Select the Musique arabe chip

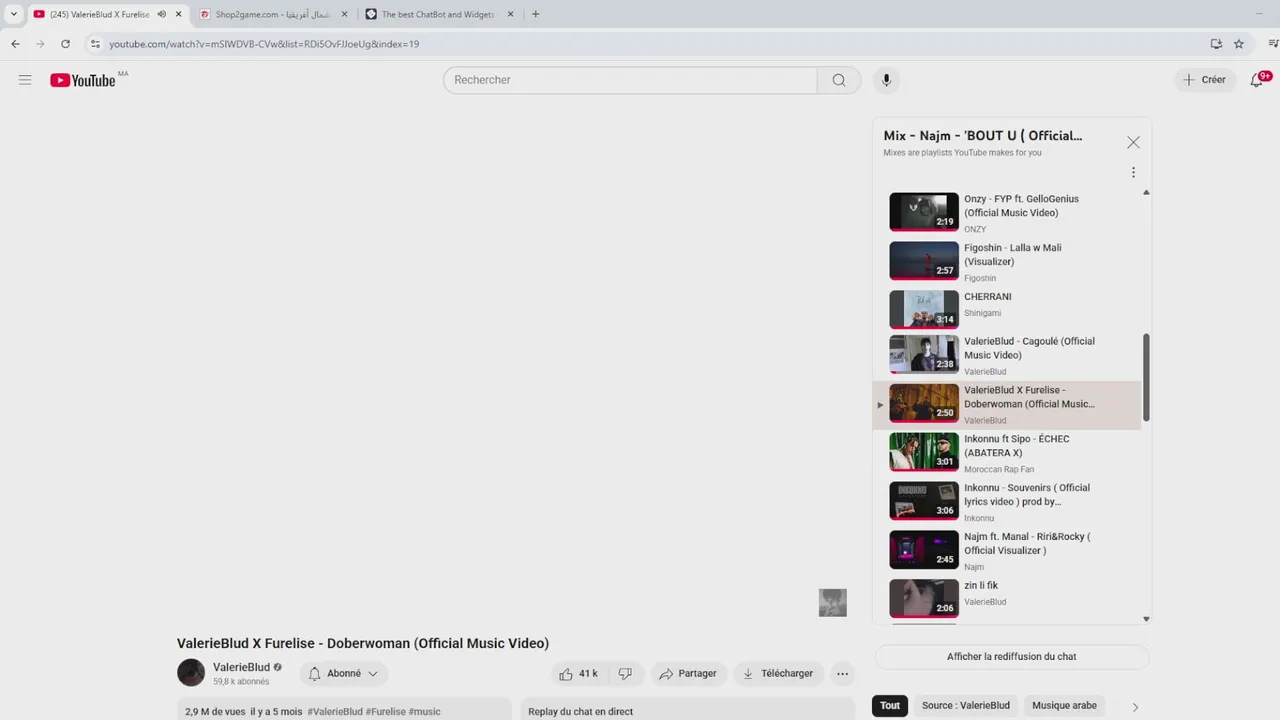[x=1064, y=706]
